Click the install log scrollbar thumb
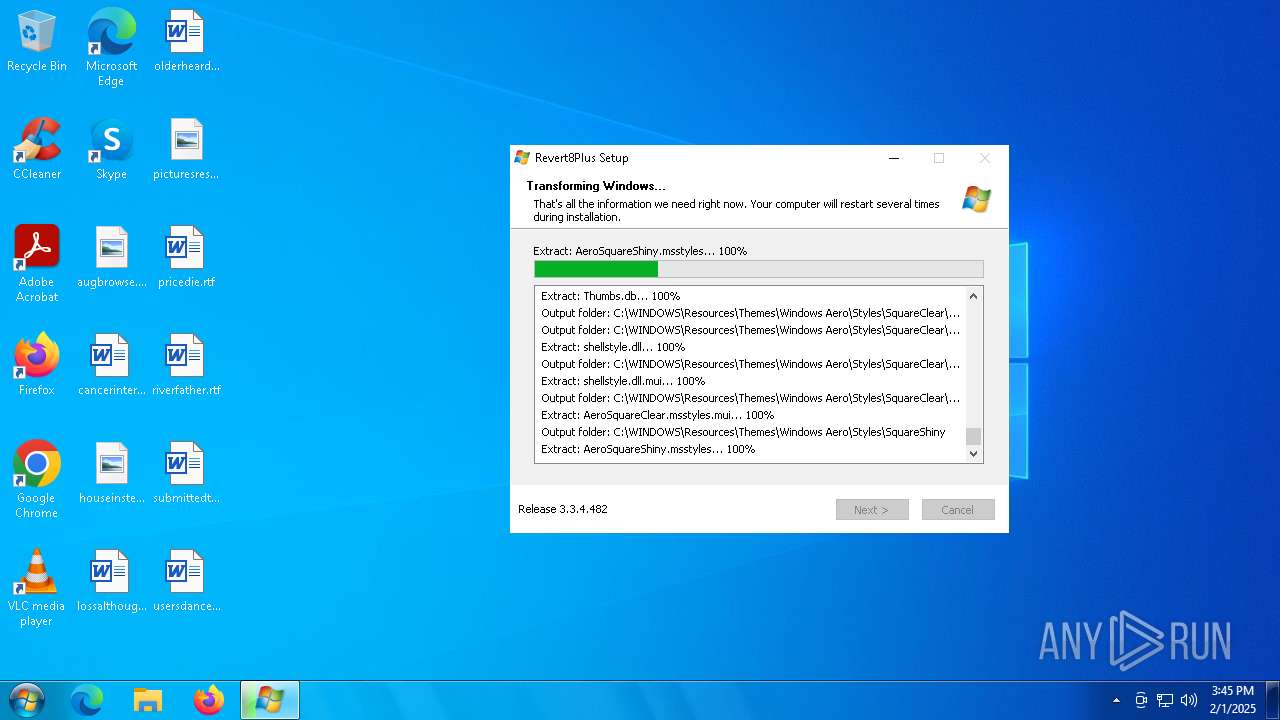This screenshot has width=1280, height=720. (974, 436)
